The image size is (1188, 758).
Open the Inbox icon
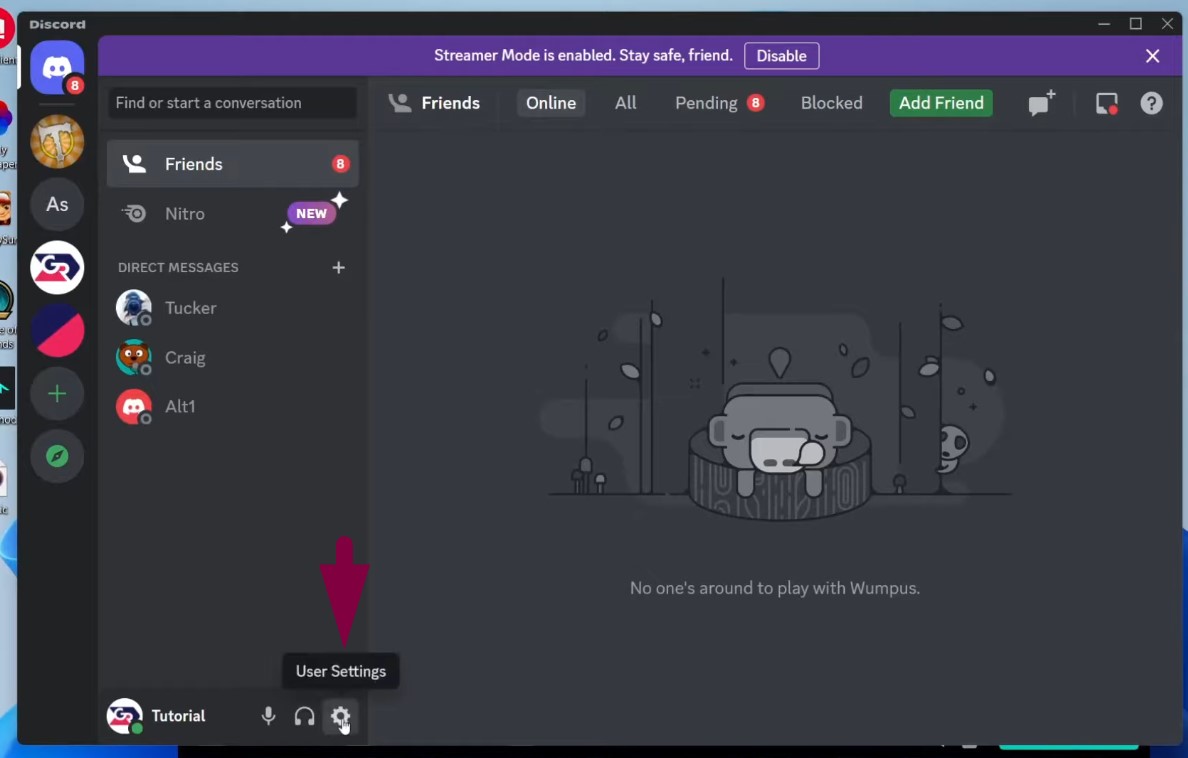(x=1107, y=103)
